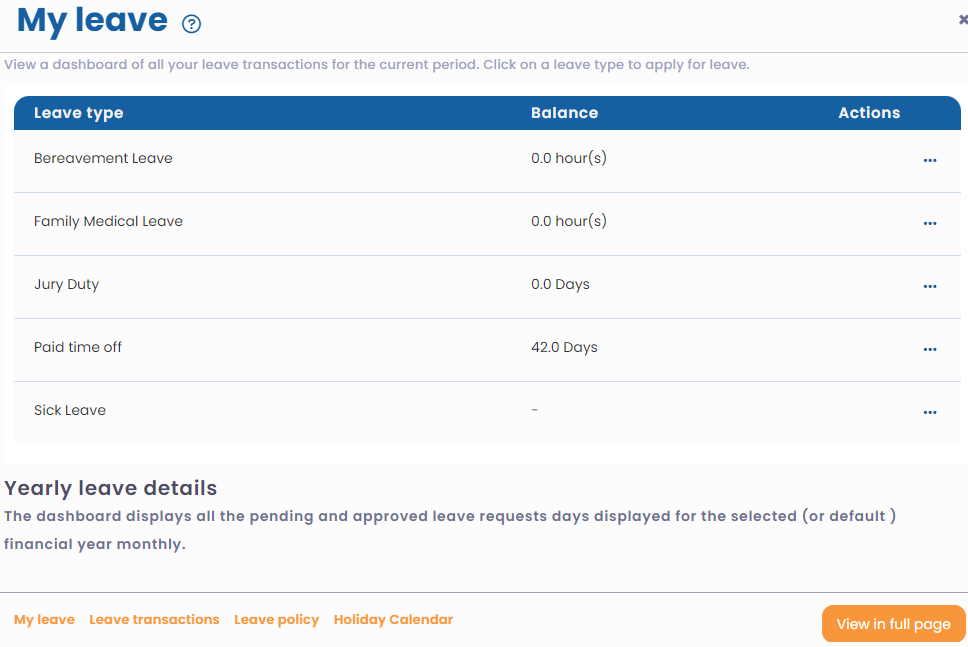This screenshot has height=647, width=968.
Task: Go to Leave policy tab
Action: tap(276, 619)
